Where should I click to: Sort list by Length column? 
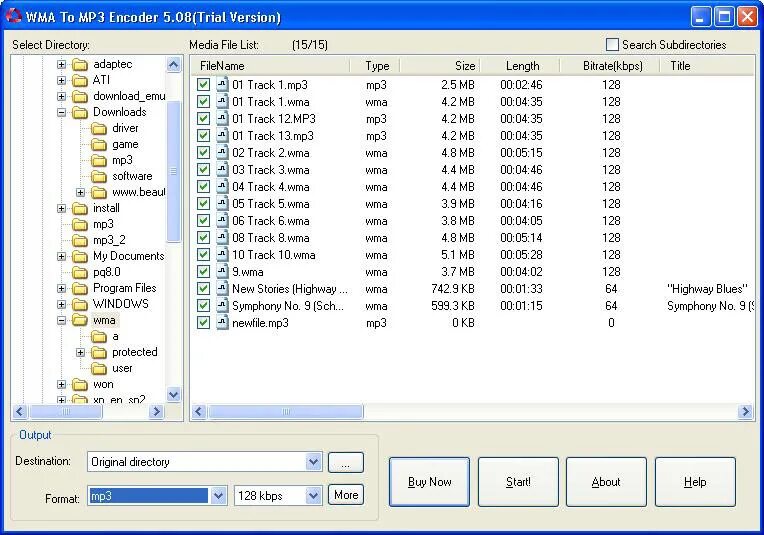(520, 66)
